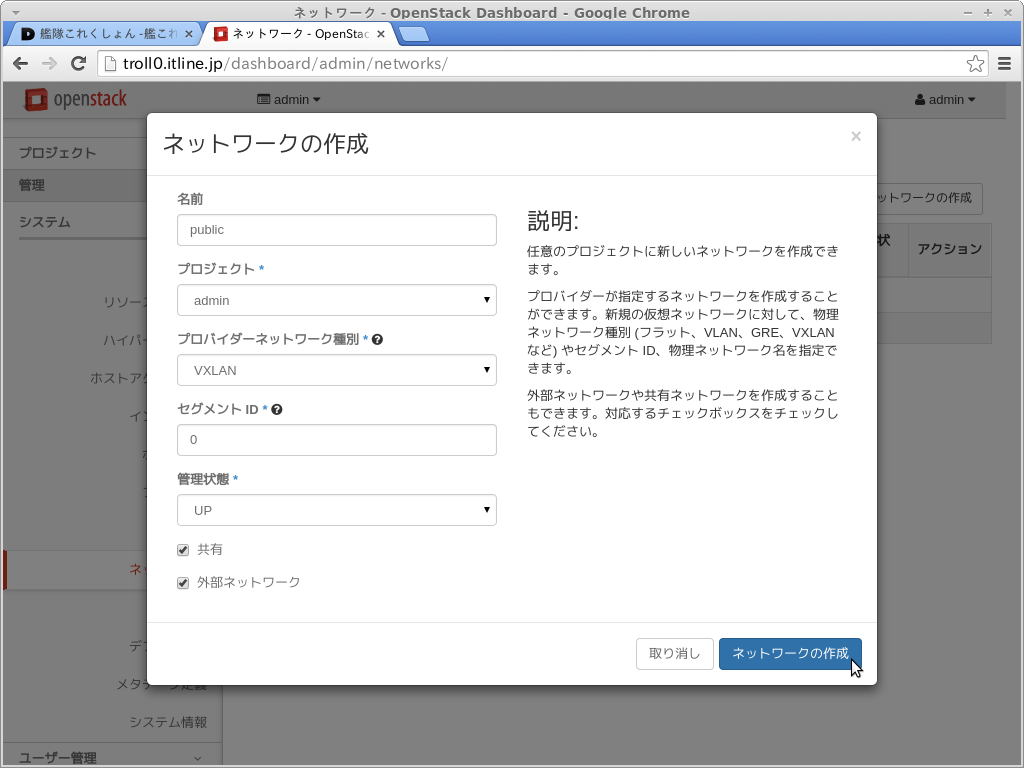Switch to the 艦隊これくしょん browser tab
Screen dimensions: 1024x768
click(100, 34)
